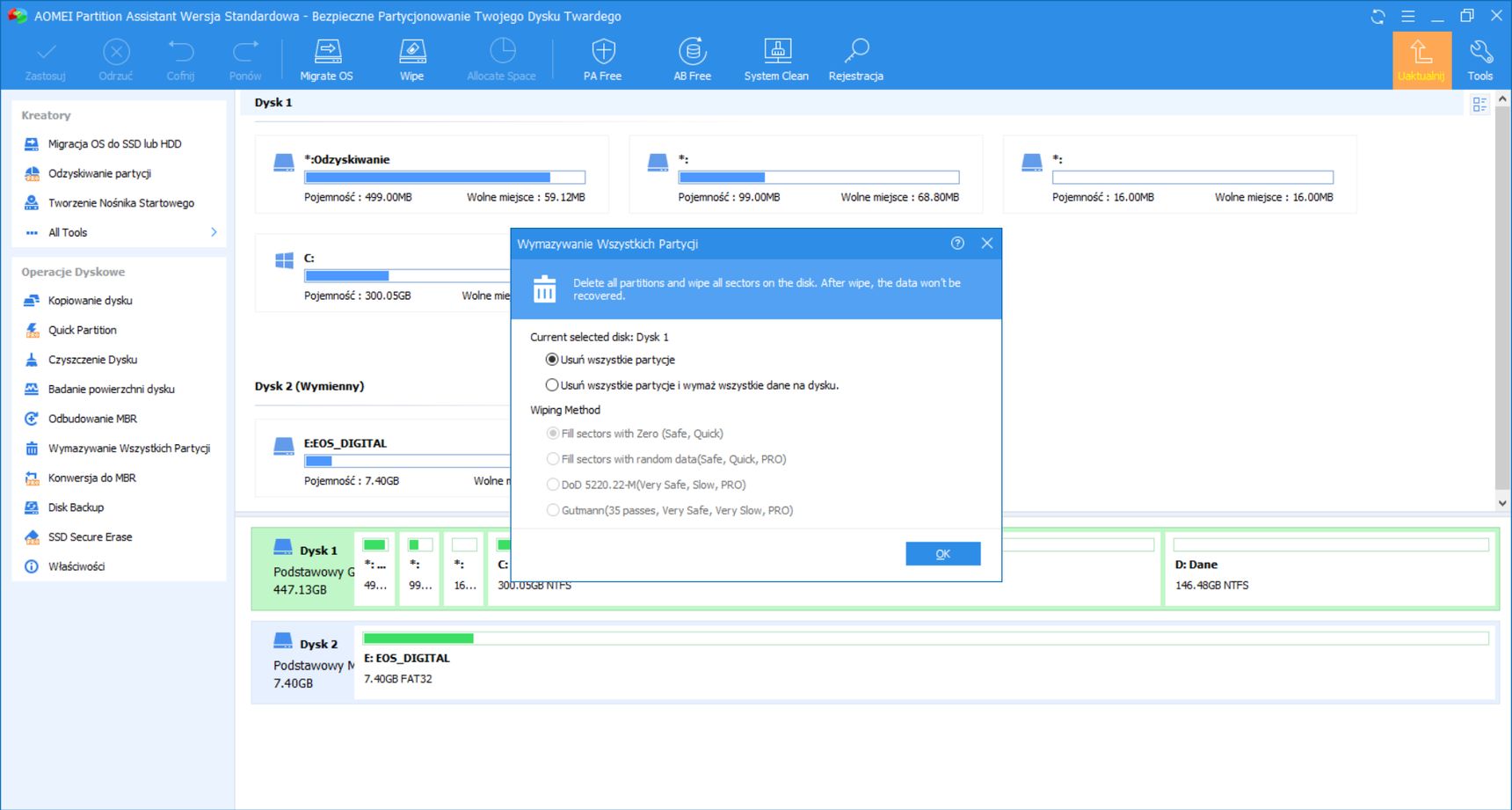Click the C: partition Windows icon
This screenshot has width=1512, height=810.
click(x=284, y=260)
